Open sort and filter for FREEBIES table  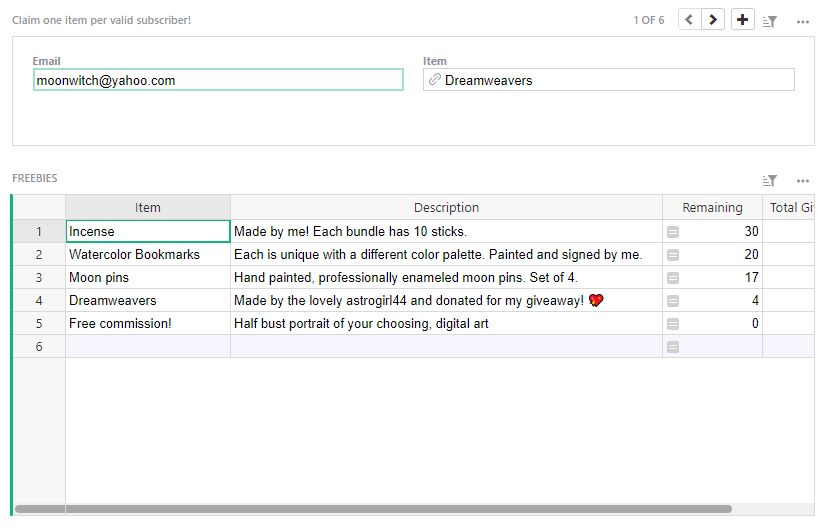point(770,180)
